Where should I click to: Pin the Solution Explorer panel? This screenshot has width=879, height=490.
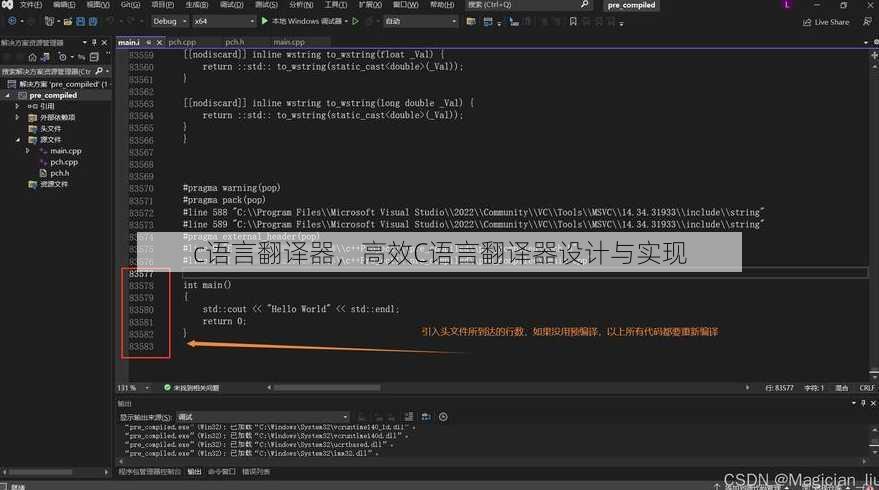94,43
